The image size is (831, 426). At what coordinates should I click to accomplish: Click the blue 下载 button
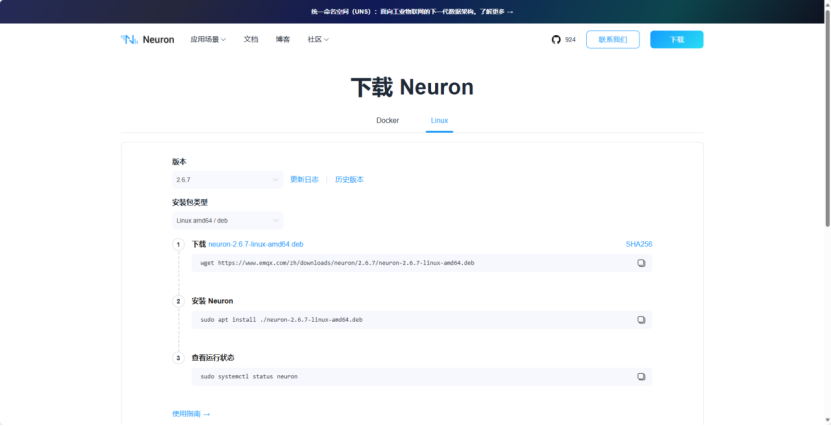pyautogui.click(x=677, y=40)
